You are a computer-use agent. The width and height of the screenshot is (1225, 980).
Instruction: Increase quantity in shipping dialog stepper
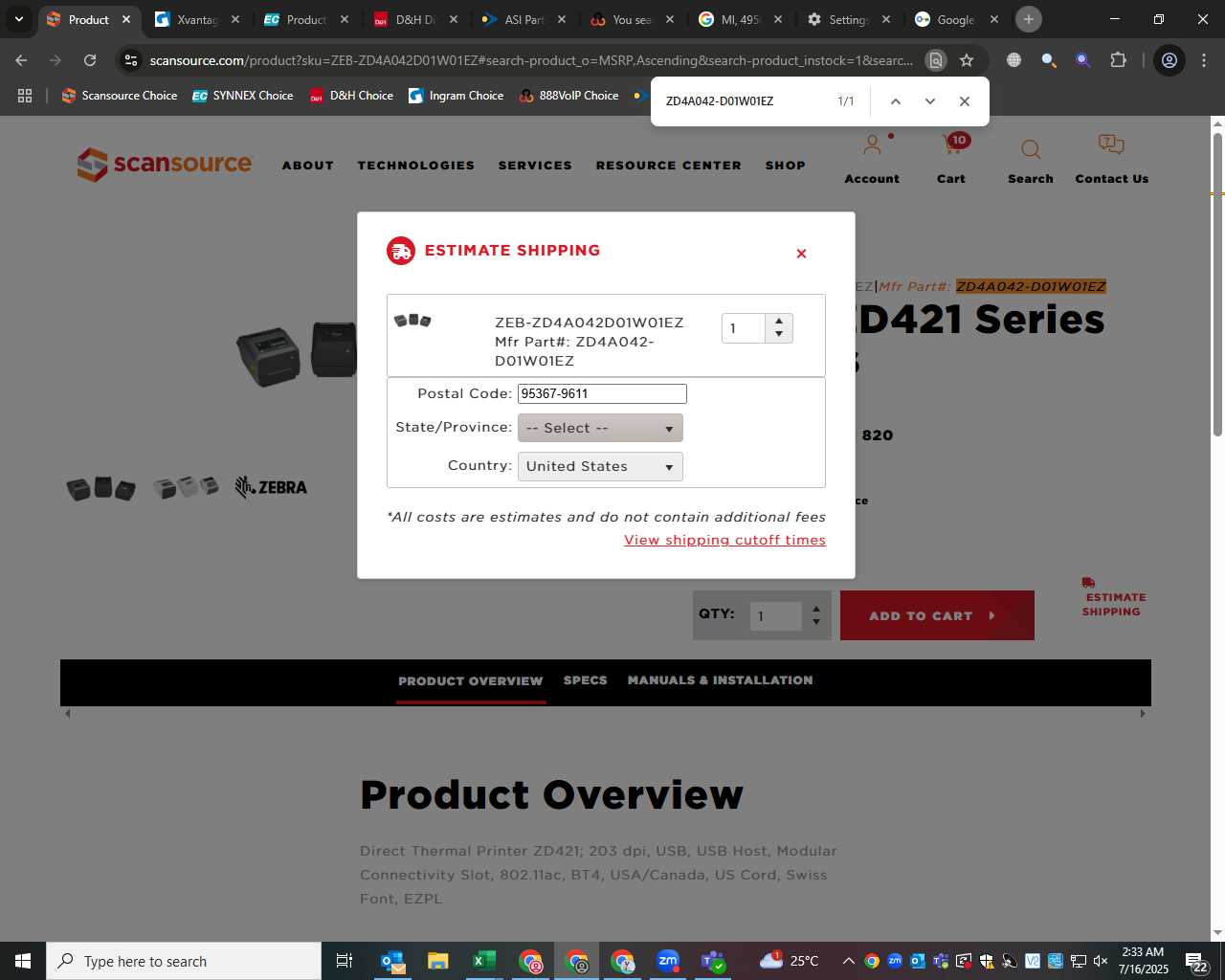point(779,322)
